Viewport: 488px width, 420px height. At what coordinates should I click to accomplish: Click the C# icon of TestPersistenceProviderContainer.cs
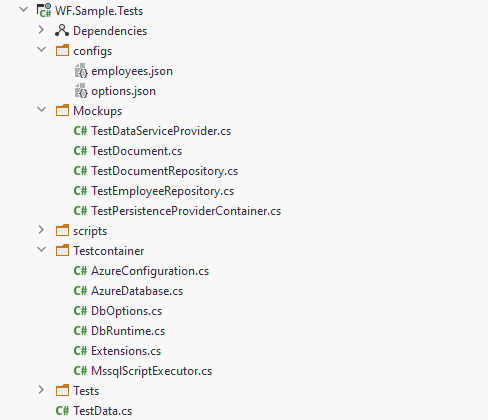click(x=80, y=211)
